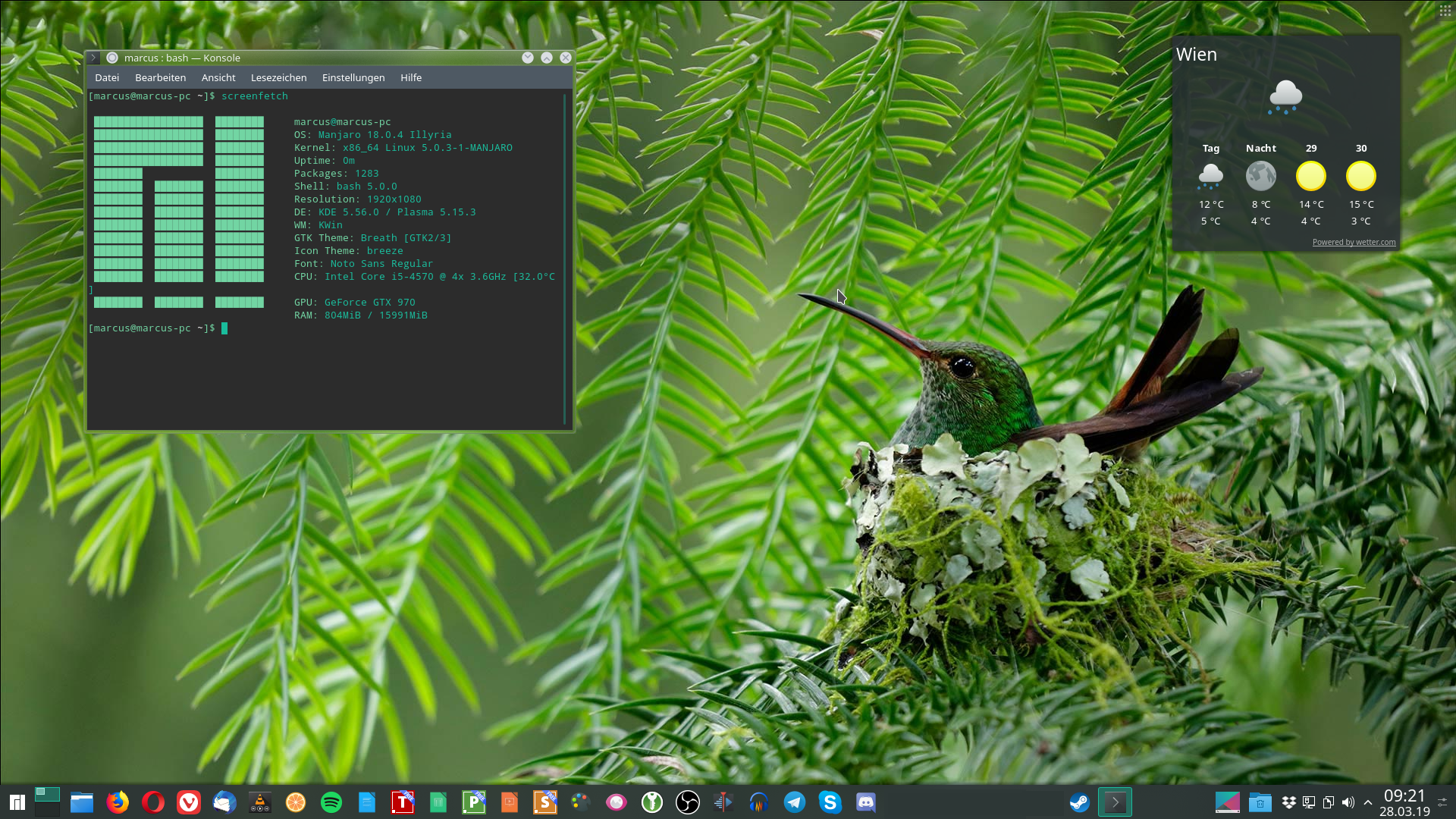Switch to the second virtual desktop in pager
Screen dimensions: 1456x819
click(x=47, y=810)
